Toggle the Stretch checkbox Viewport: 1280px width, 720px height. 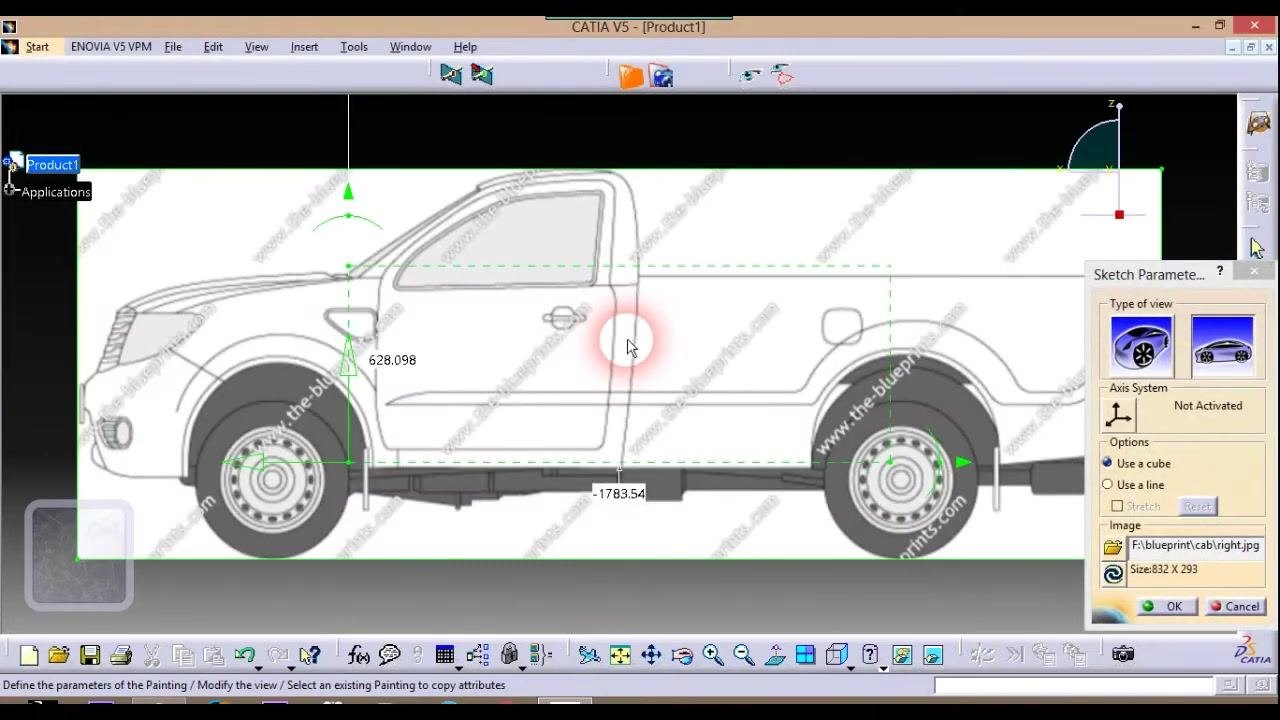[1117, 507]
